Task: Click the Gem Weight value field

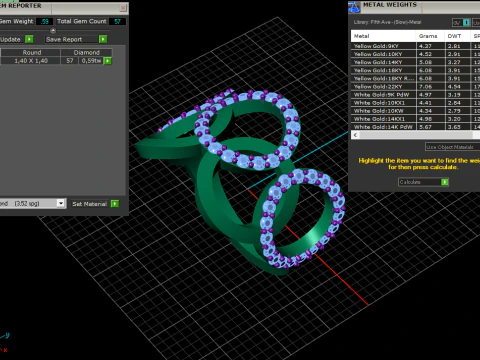Action: 44,21
